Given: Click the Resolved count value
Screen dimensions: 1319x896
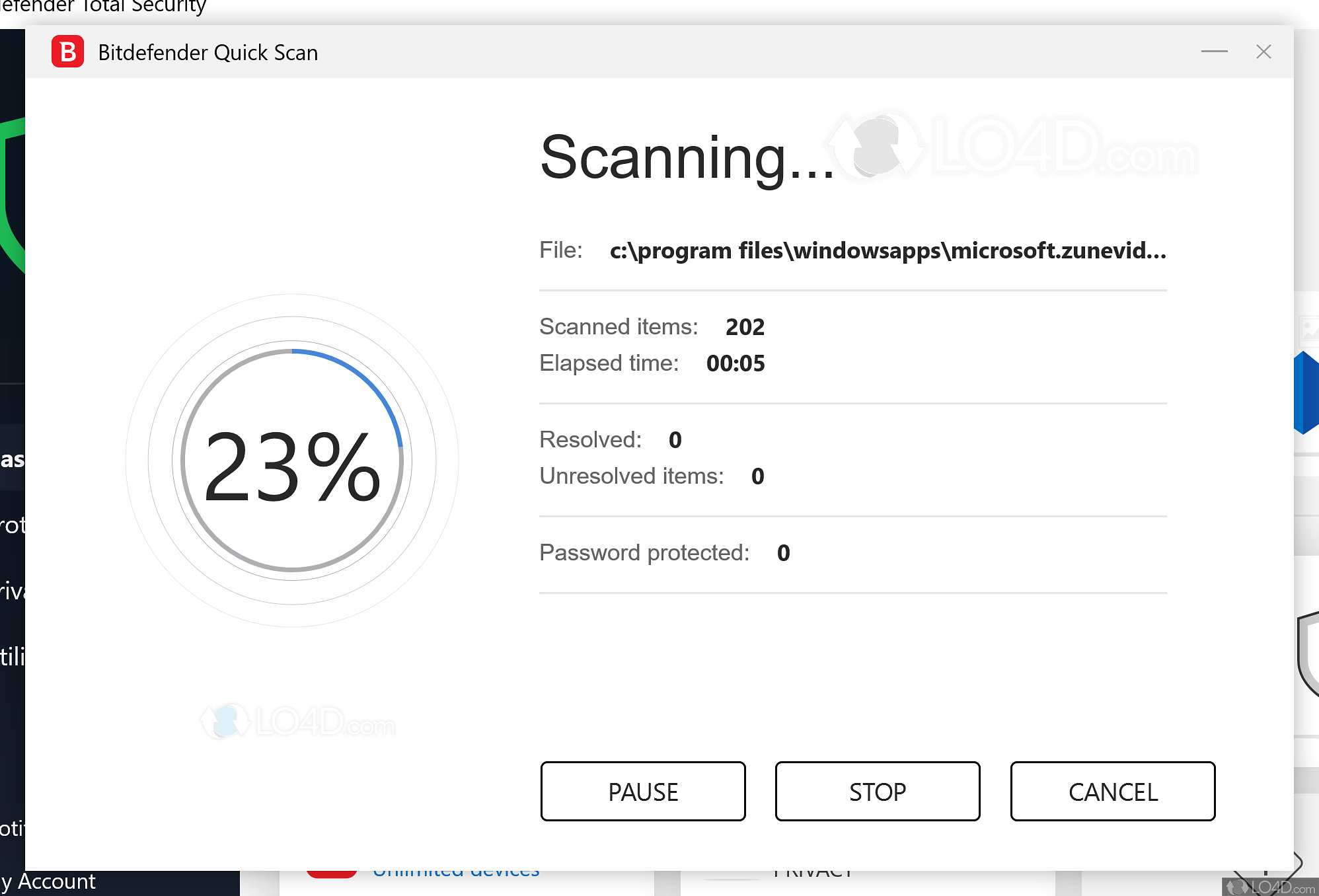Looking at the screenshot, I should (675, 440).
